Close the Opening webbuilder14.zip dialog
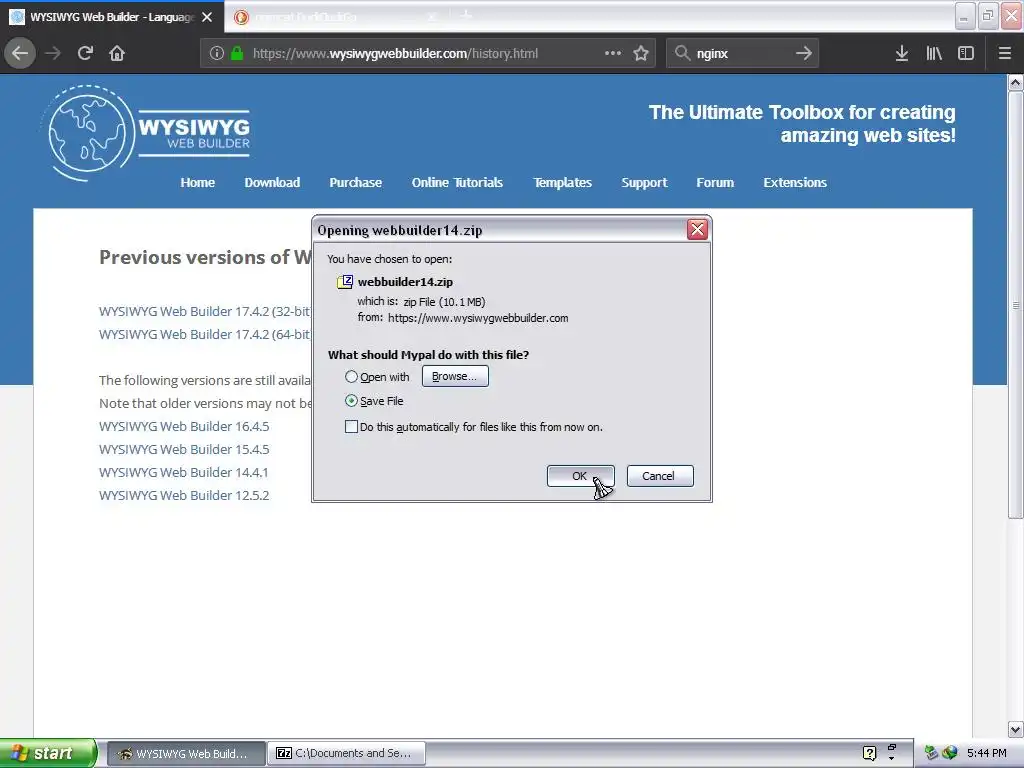The image size is (1024, 768). (697, 229)
